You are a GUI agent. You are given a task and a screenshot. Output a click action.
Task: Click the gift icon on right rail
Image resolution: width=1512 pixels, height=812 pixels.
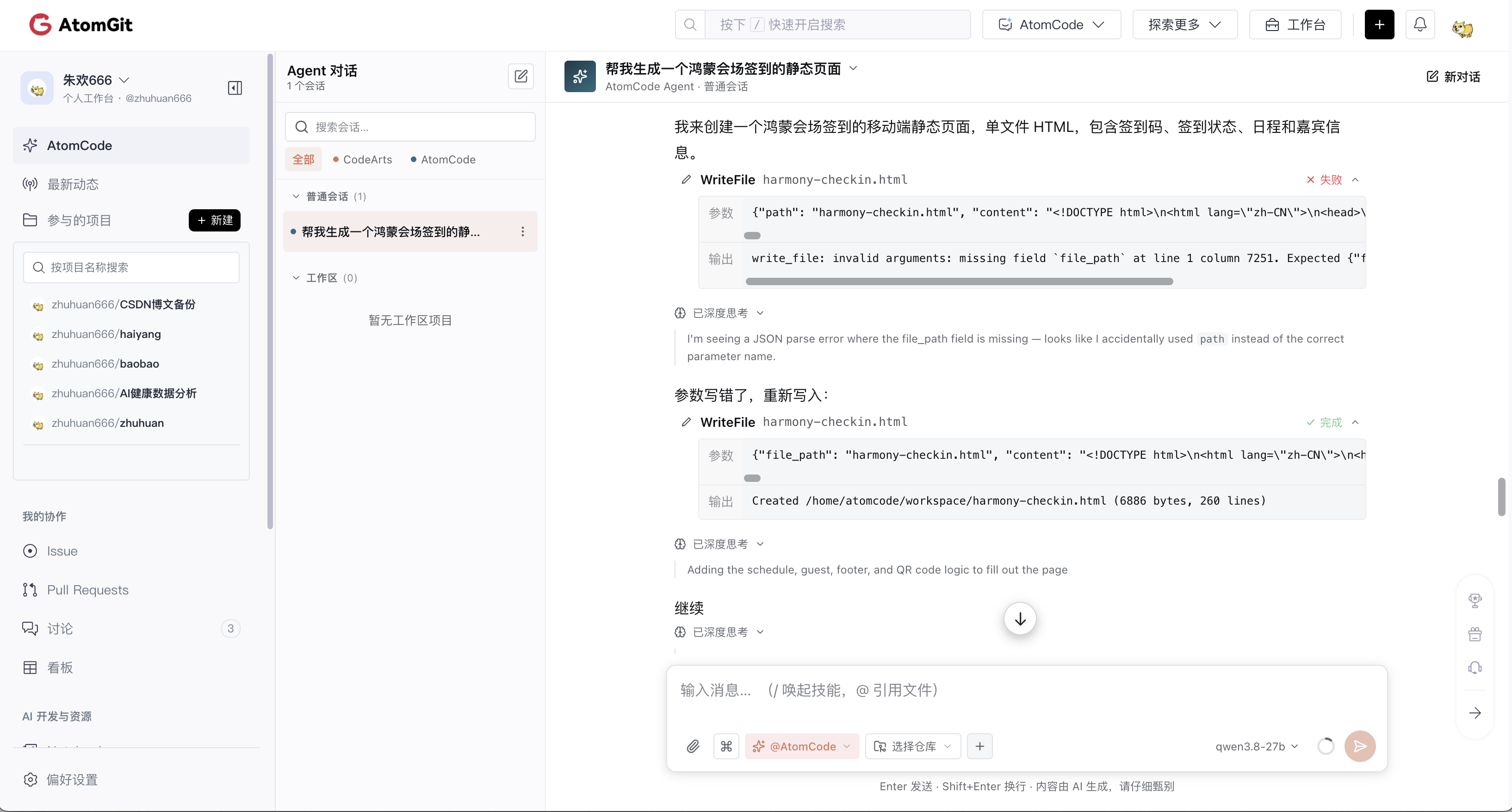point(1475,634)
